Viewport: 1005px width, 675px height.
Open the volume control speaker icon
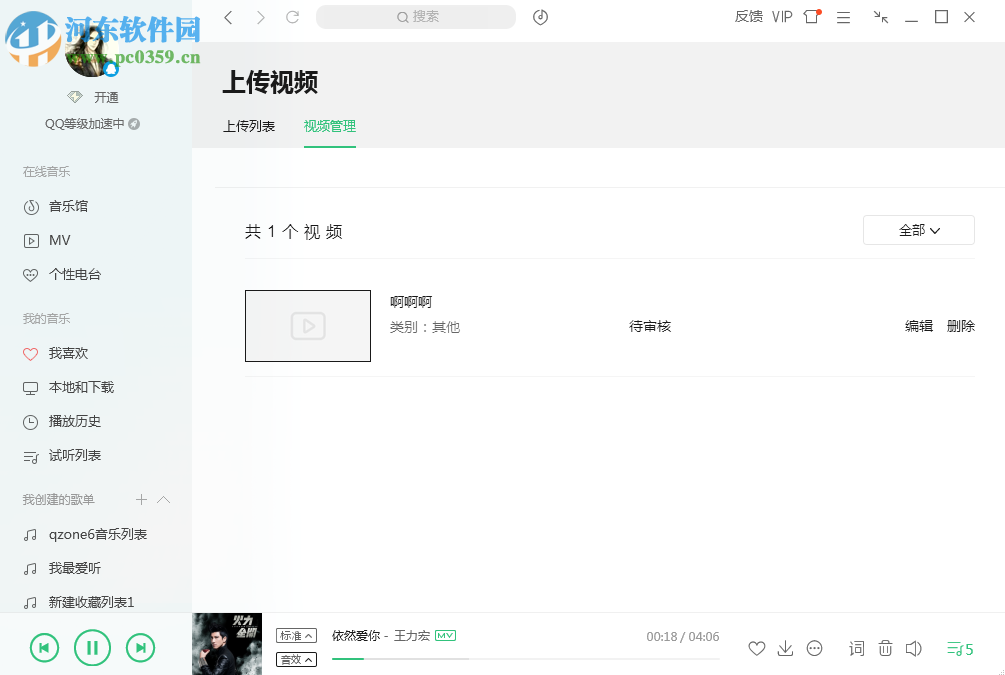tap(913, 648)
